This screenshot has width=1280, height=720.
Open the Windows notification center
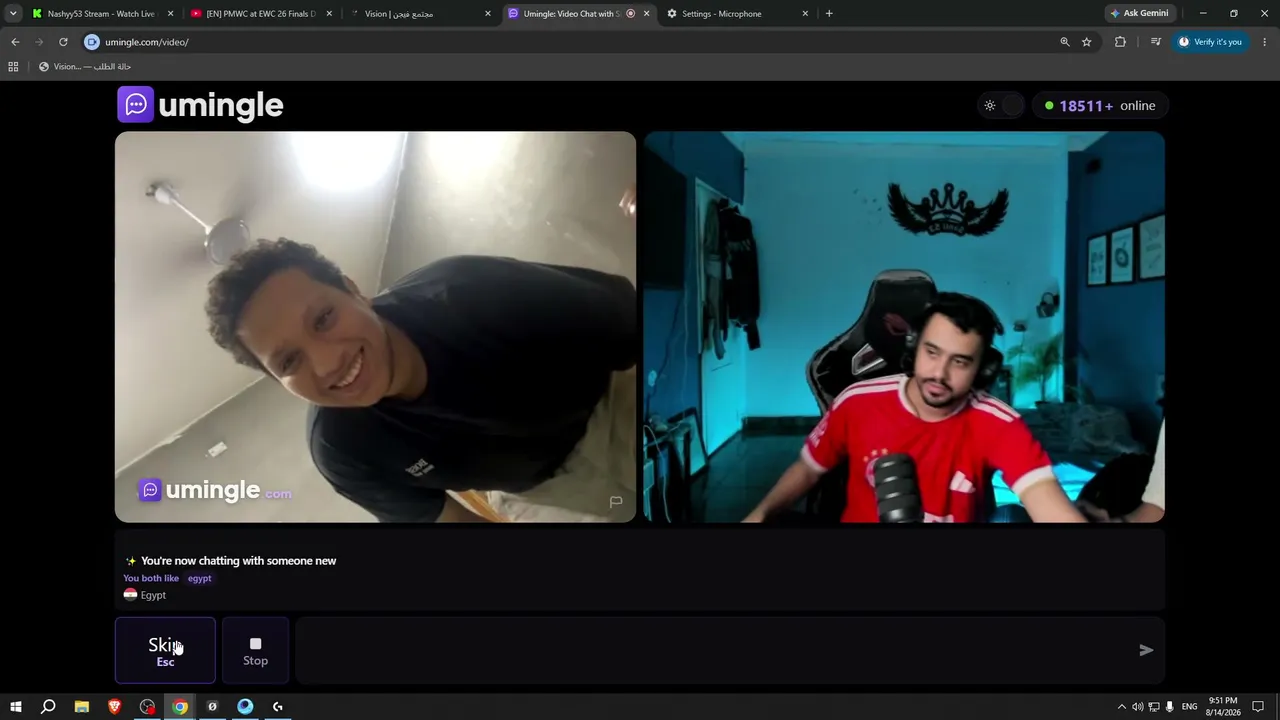[1258, 706]
